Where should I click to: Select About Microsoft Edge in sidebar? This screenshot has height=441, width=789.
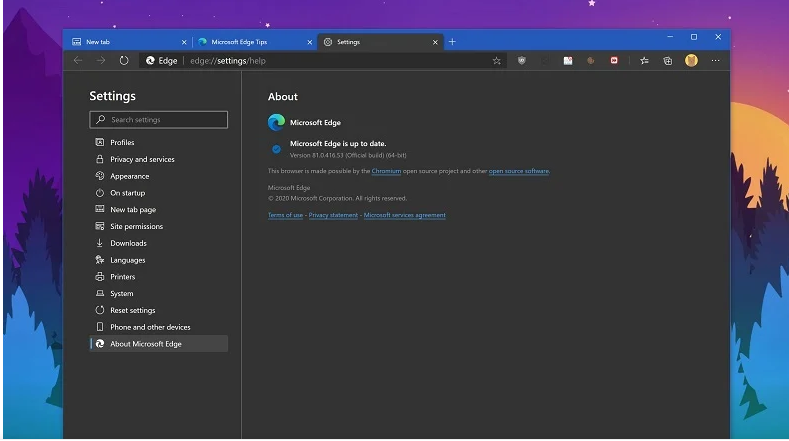(x=159, y=344)
